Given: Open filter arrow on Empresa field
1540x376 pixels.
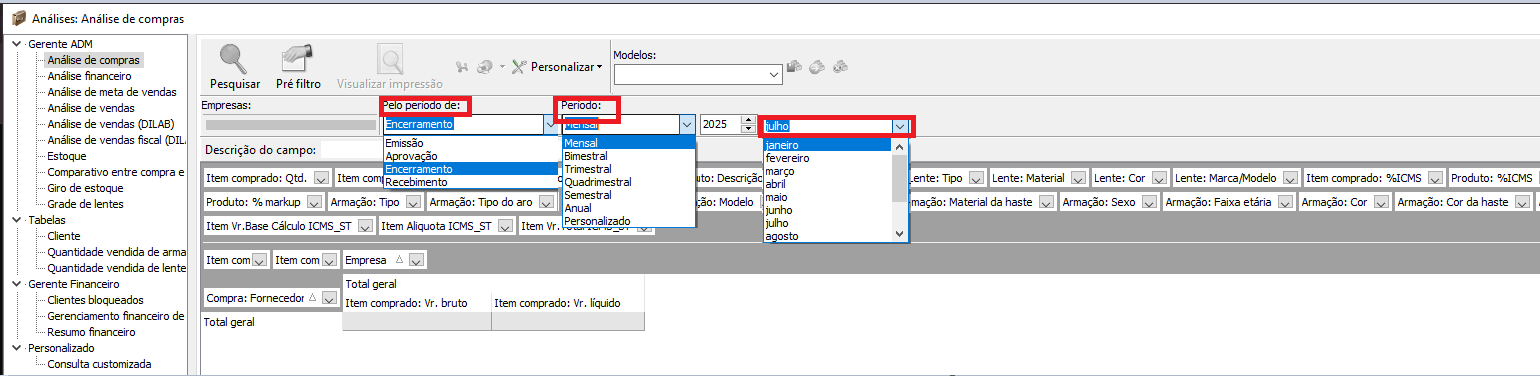Looking at the screenshot, I should pyautogui.click(x=416, y=260).
